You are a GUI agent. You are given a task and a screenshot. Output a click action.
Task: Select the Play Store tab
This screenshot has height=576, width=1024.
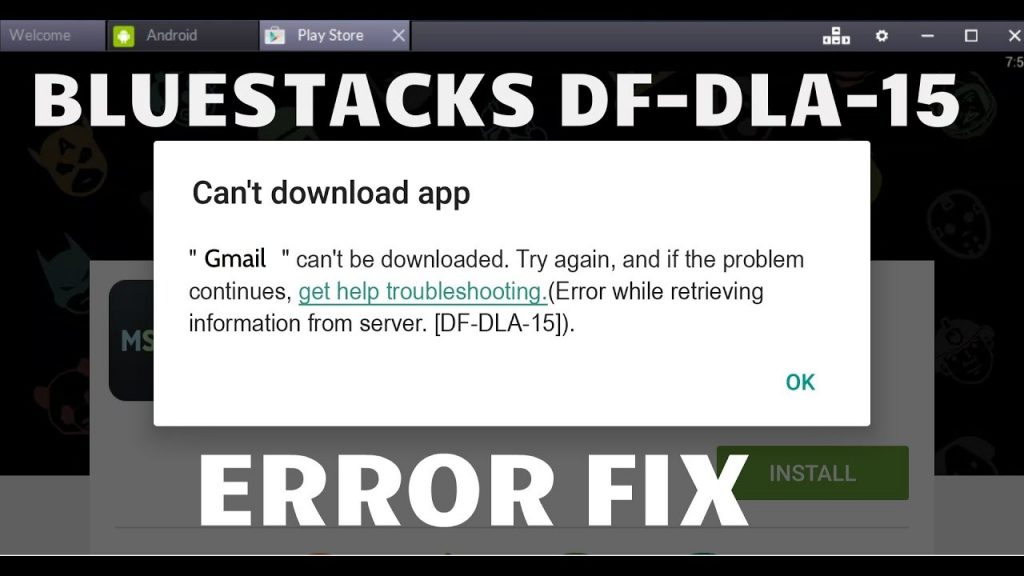[335, 35]
